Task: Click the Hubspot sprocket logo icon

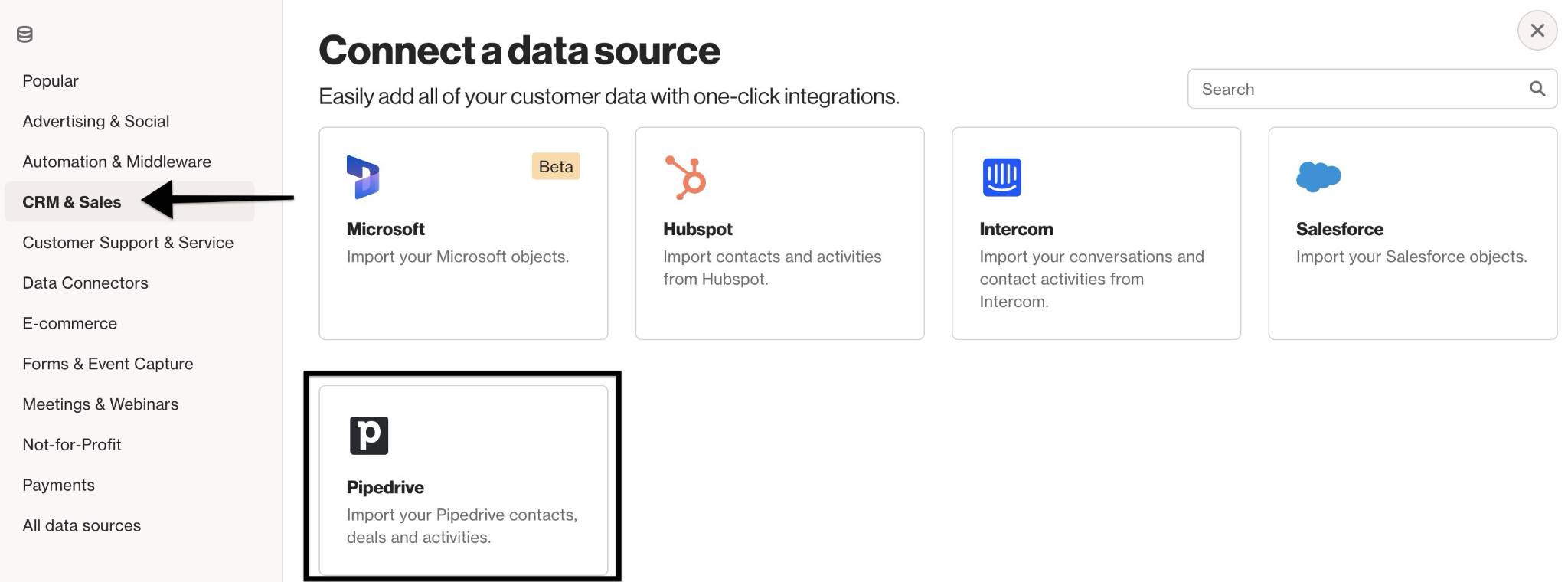Action: pos(685,177)
